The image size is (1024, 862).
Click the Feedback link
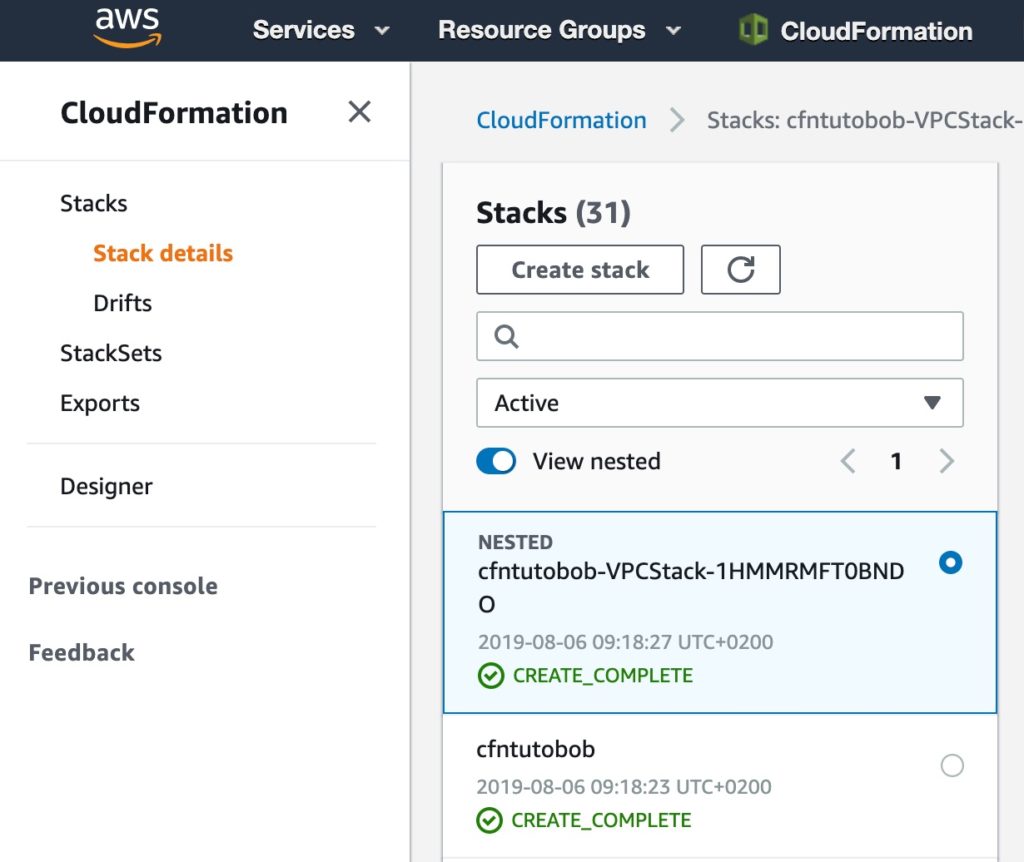pos(82,652)
